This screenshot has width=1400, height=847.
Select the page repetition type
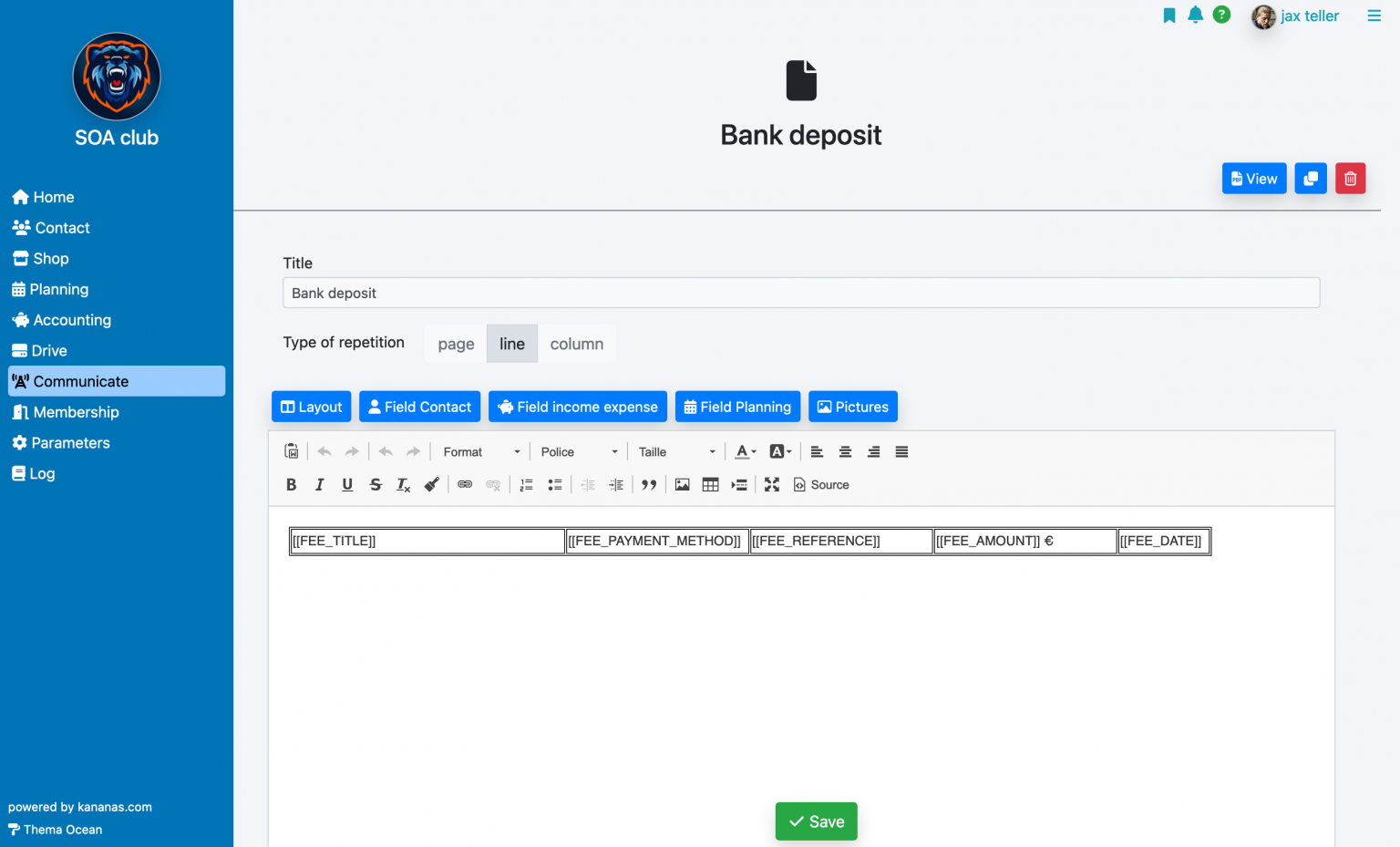(456, 344)
